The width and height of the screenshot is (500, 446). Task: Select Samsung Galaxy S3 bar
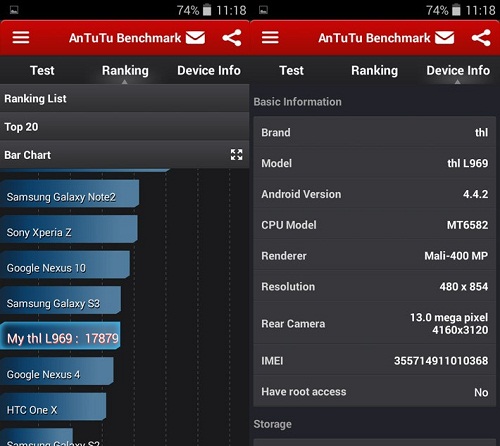tap(61, 300)
